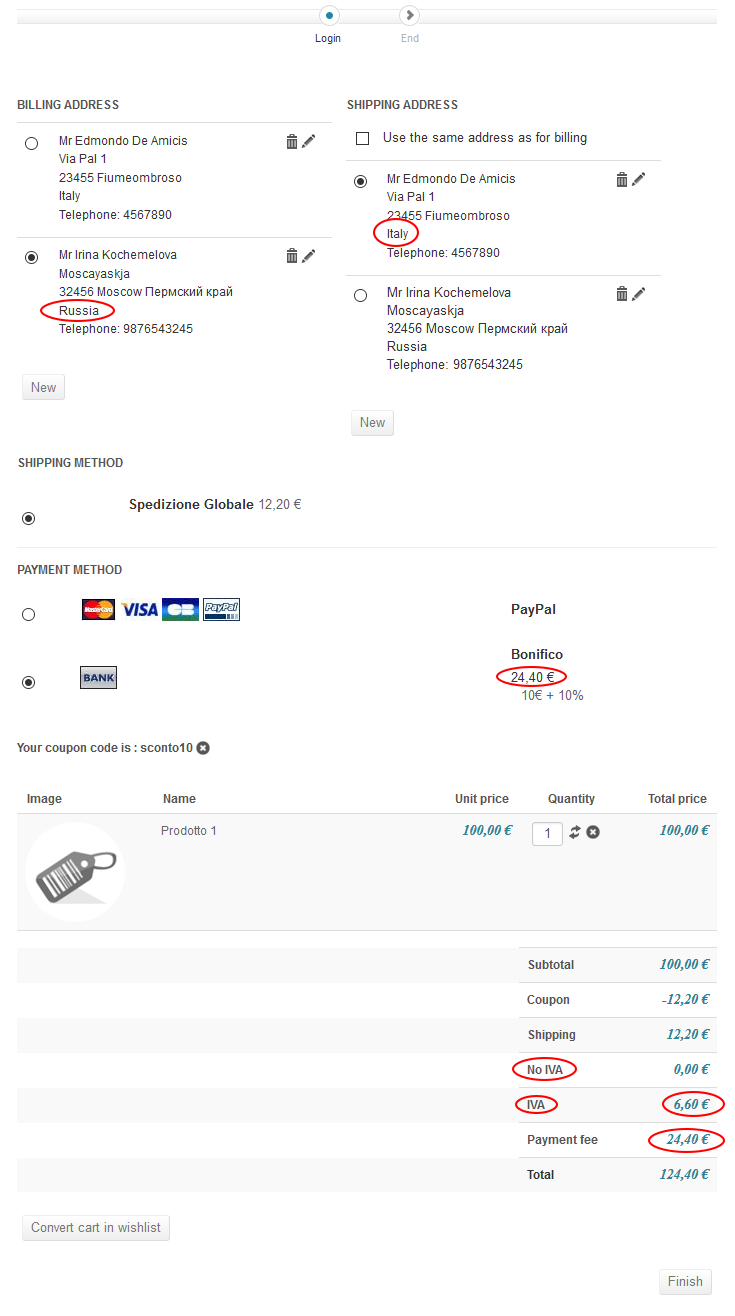
Task: Delete Edmondo De Amicis billing address
Action: pos(292,142)
